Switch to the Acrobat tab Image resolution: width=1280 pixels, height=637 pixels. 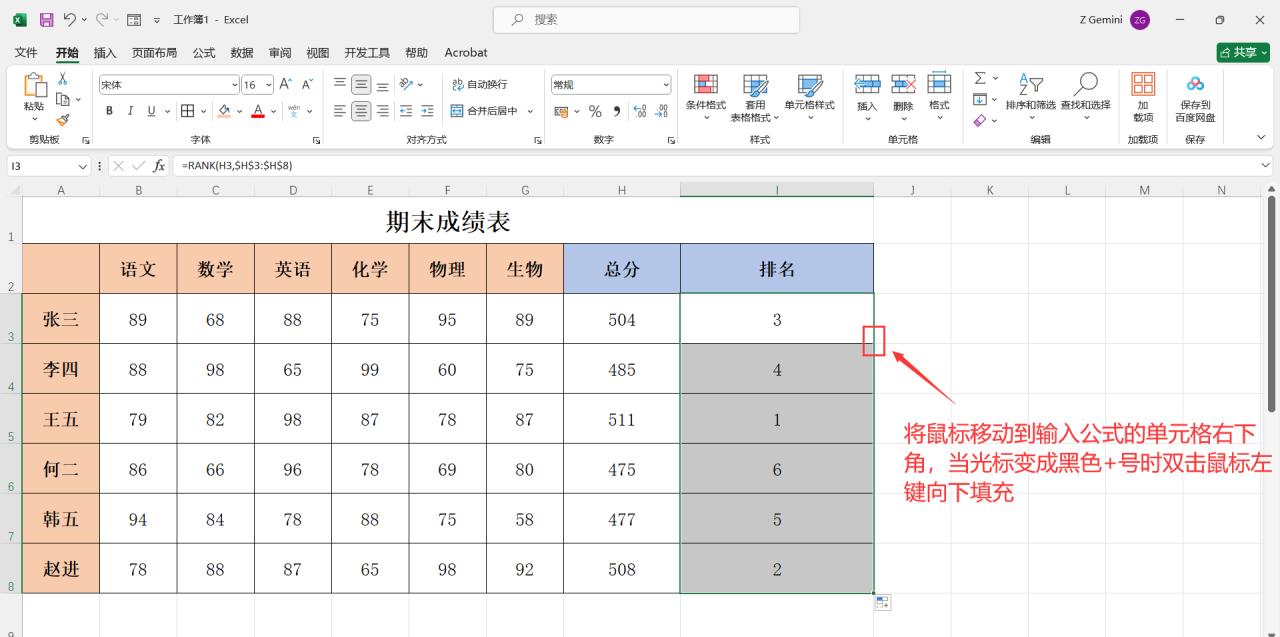[466, 52]
